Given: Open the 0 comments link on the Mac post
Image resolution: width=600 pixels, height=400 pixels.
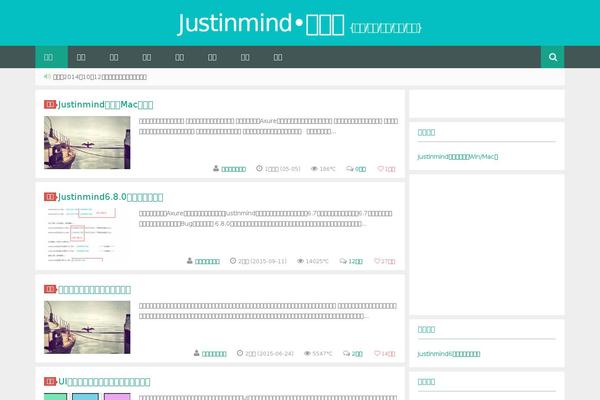Looking at the screenshot, I should pos(360,169).
